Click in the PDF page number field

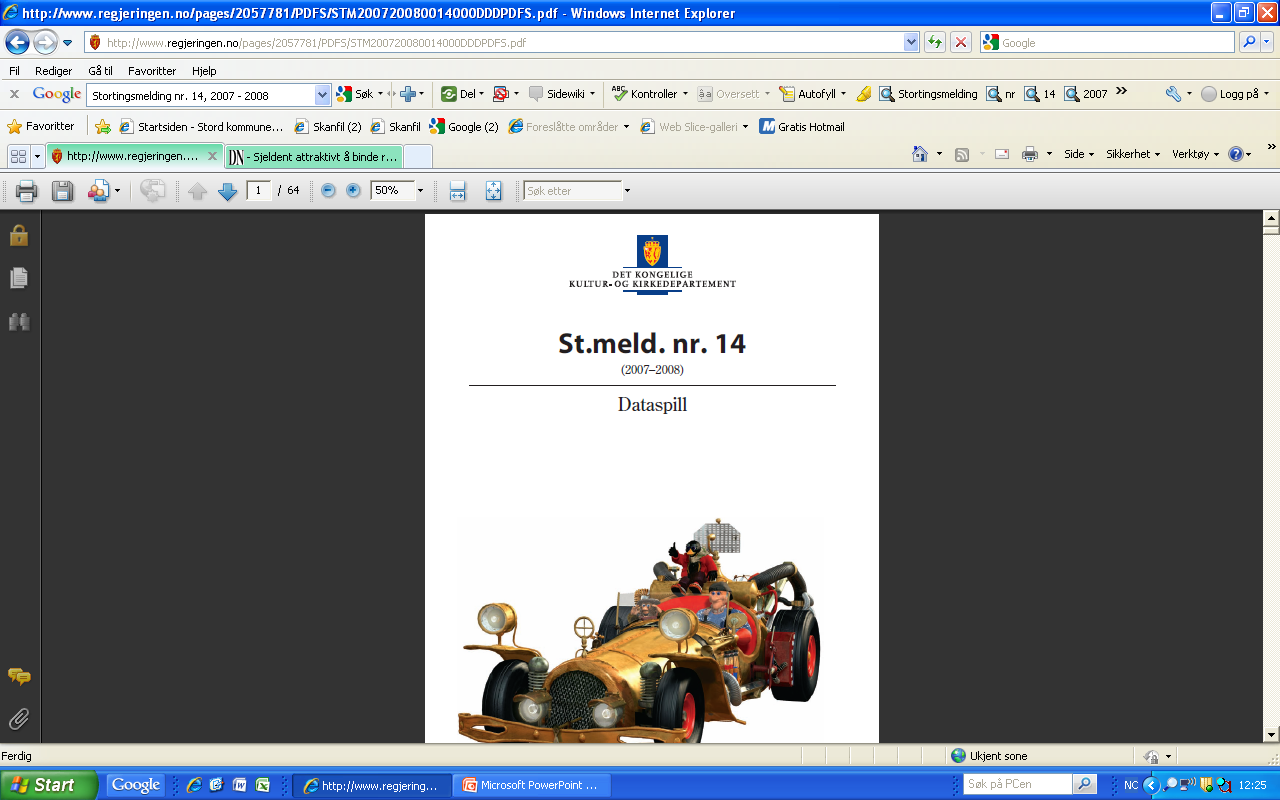(259, 190)
